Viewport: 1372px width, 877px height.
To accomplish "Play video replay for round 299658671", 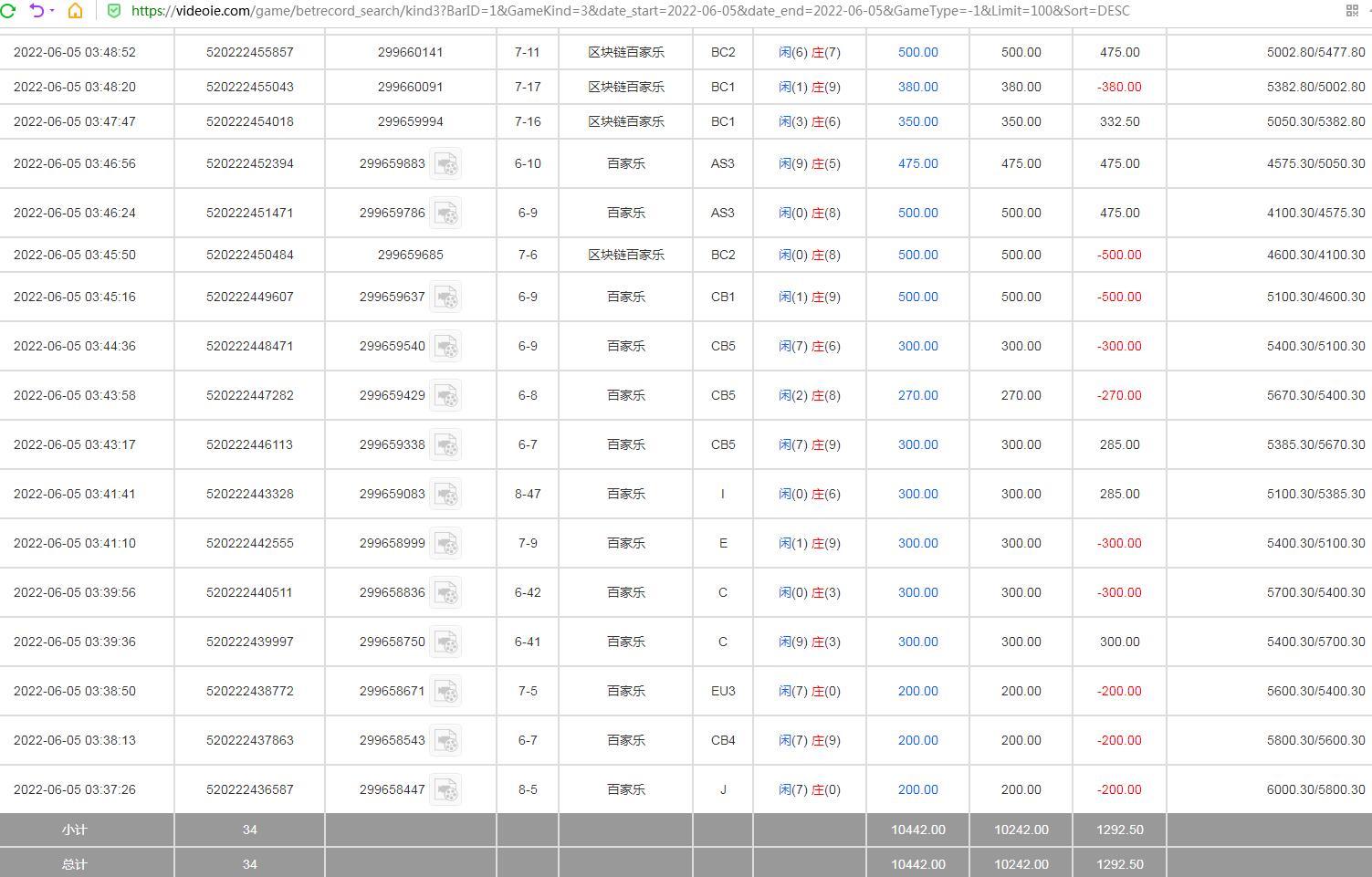I will (x=445, y=692).
